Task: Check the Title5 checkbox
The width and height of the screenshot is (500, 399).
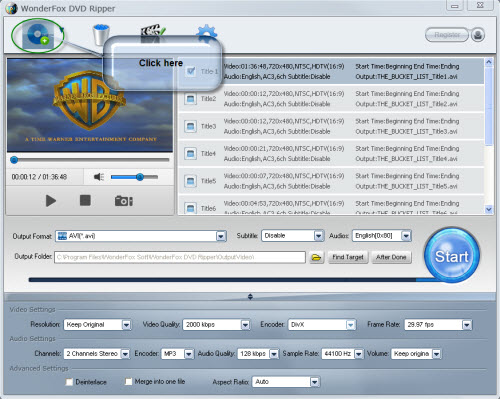Action: point(191,181)
